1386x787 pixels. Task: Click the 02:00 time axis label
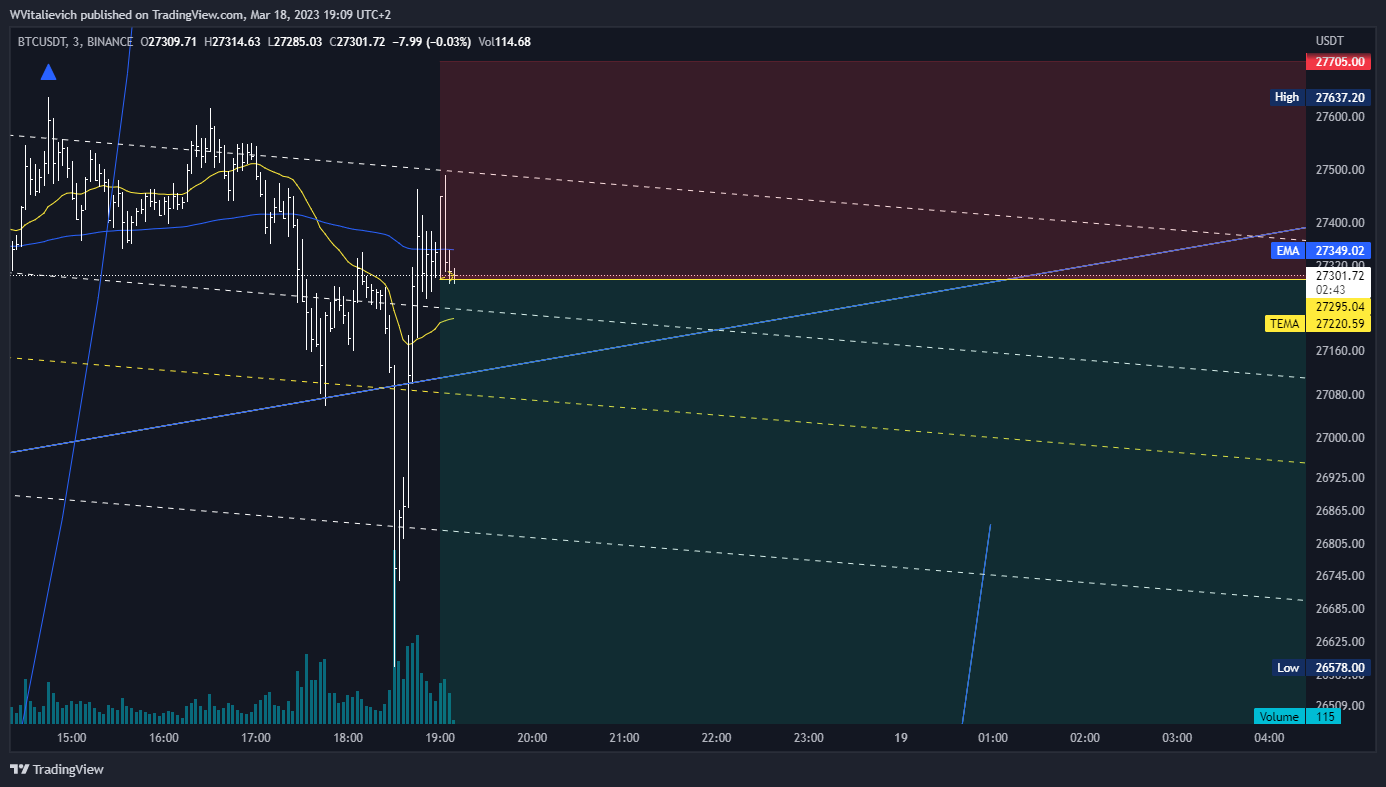pyautogui.click(x=1085, y=738)
